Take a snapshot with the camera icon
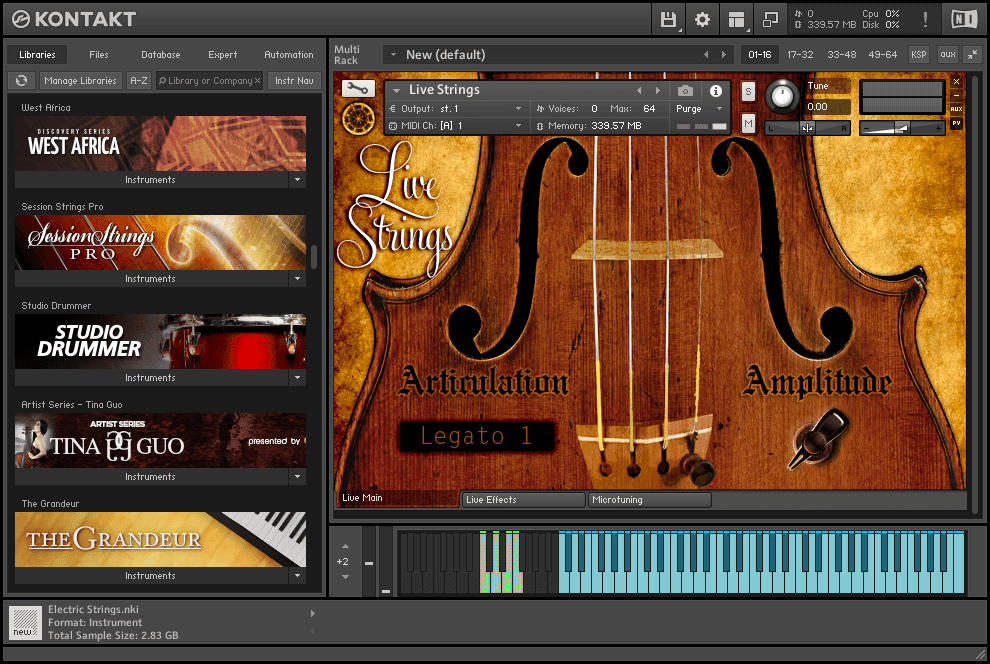This screenshot has height=664, width=990. (x=684, y=90)
